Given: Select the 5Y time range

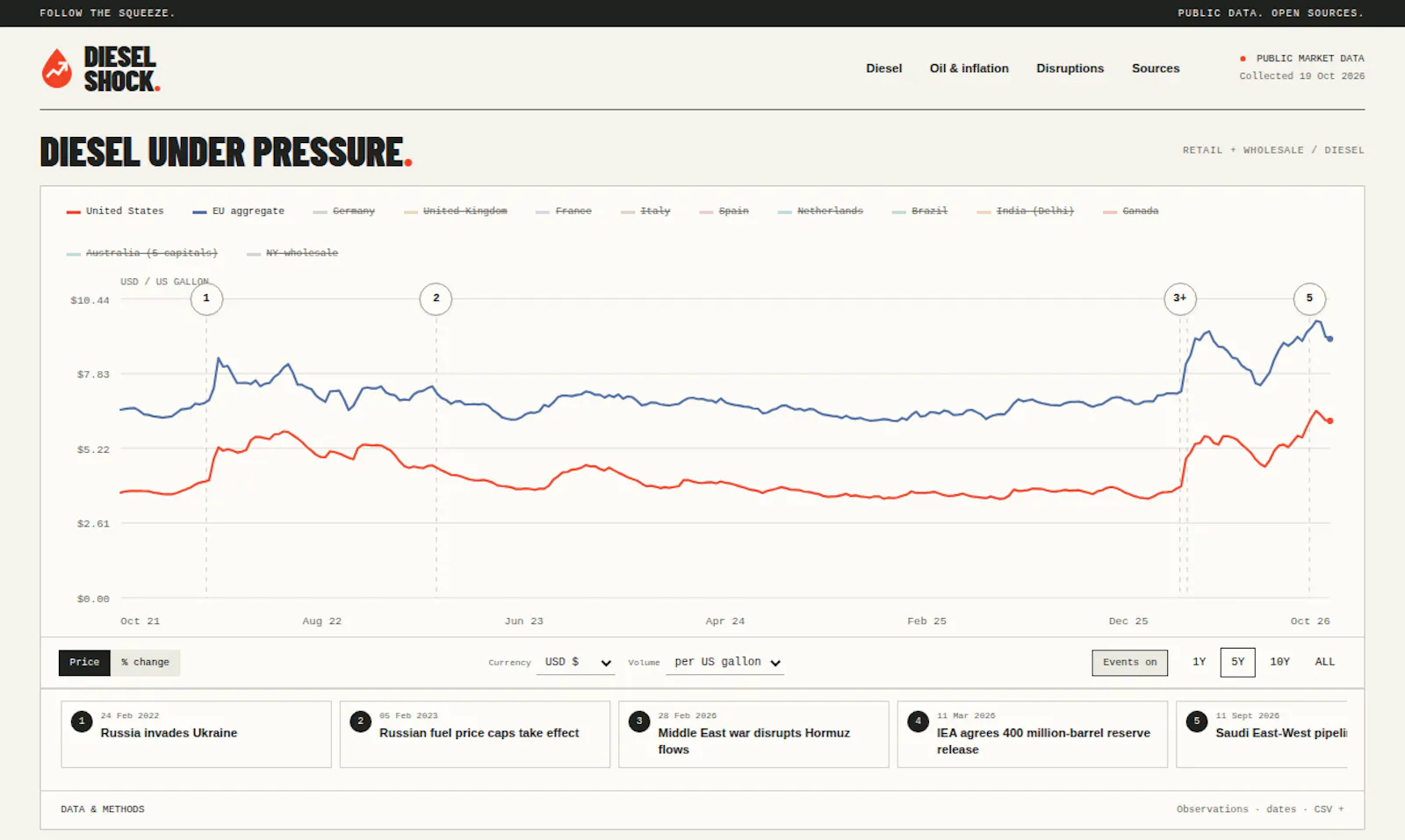Looking at the screenshot, I should pyautogui.click(x=1237, y=663).
